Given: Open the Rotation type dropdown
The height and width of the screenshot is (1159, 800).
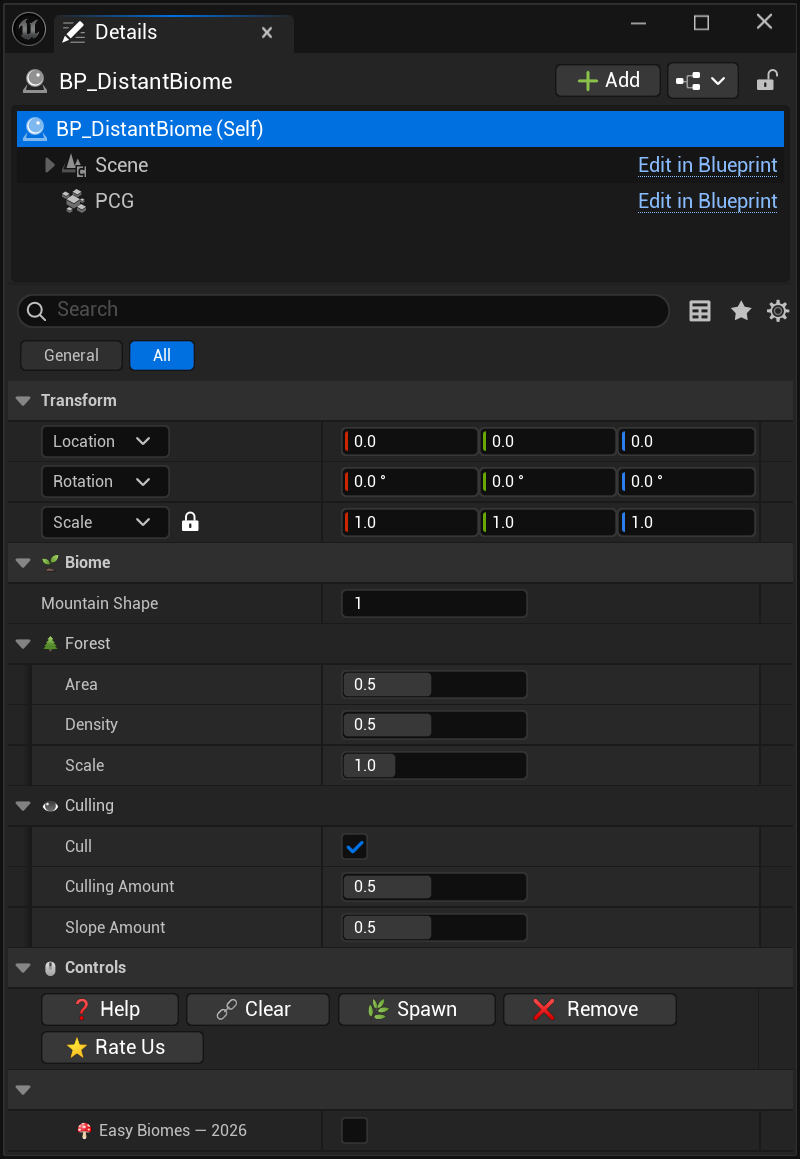Looking at the screenshot, I should (x=105, y=482).
